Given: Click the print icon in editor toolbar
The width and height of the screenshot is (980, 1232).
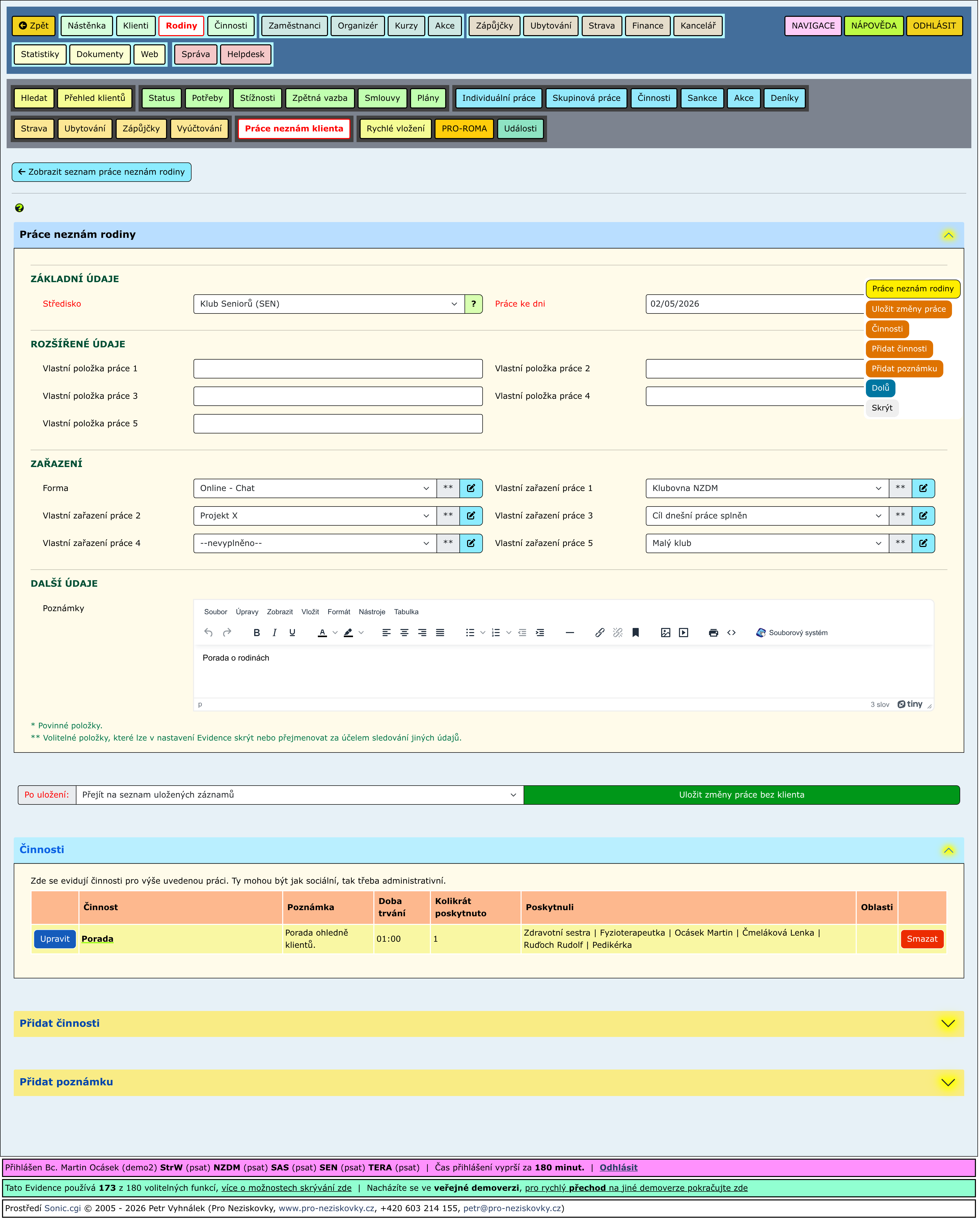Looking at the screenshot, I should (713, 633).
